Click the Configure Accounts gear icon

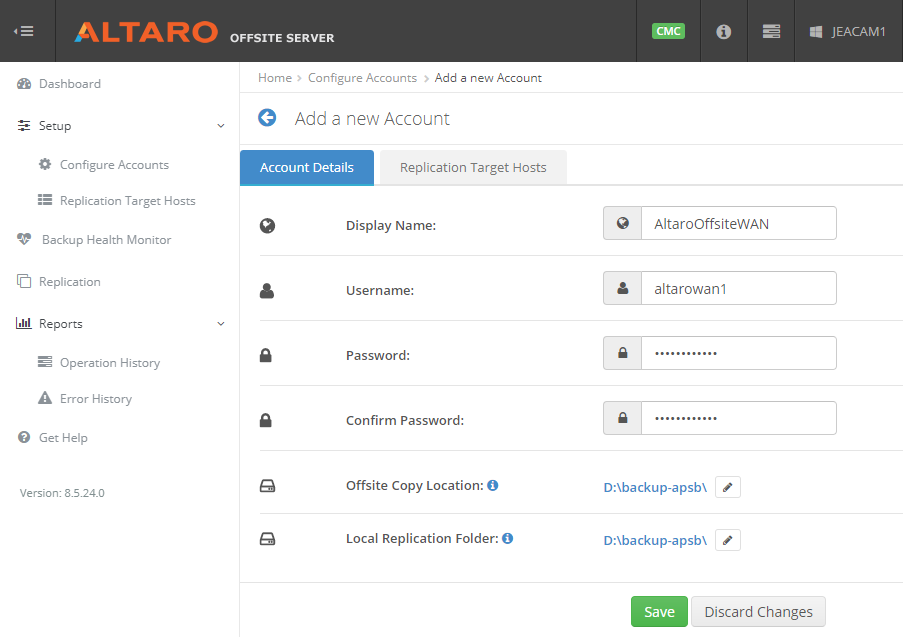(45, 164)
